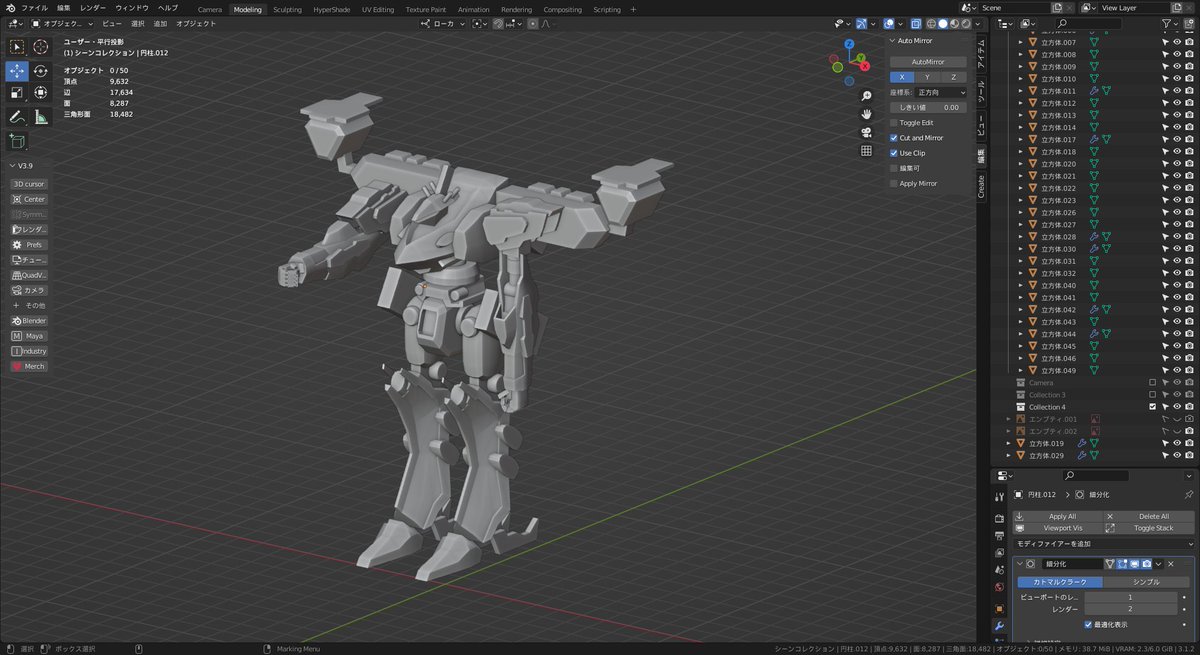Image resolution: width=1200 pixels, height=655 pixels.
Task: Hide 立方体.007 using its eye icon
Action: click(1177, 42)
